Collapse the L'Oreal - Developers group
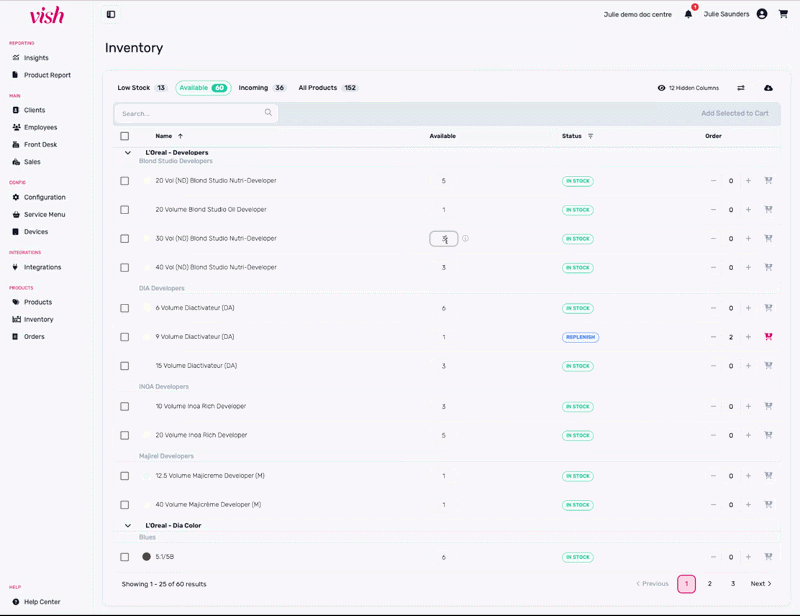Image resolution: width=800 pixels, height=616 pixels. coord(128,153)
